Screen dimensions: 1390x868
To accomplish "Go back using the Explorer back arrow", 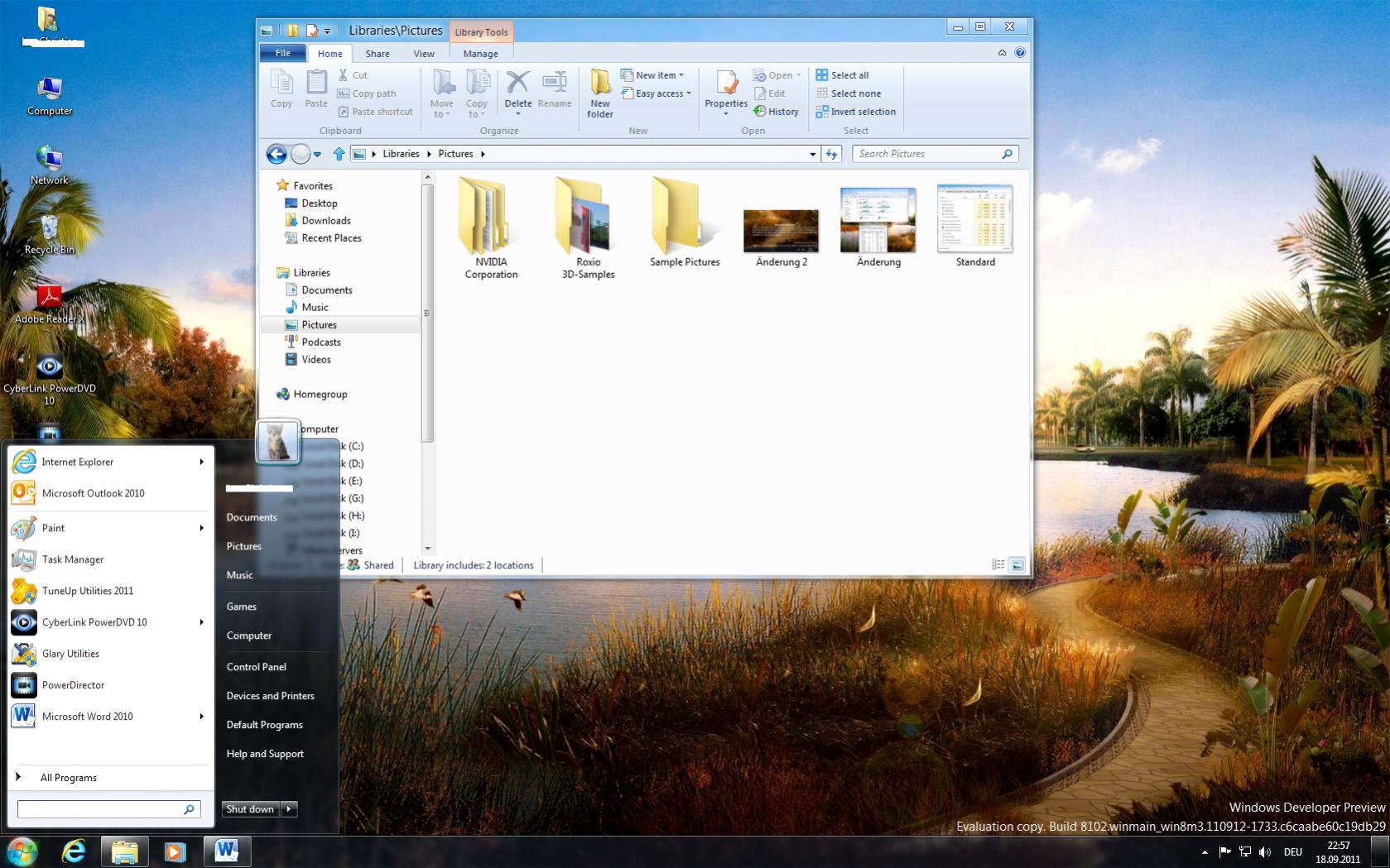I will pyautogui.click(x=277, y=154).
